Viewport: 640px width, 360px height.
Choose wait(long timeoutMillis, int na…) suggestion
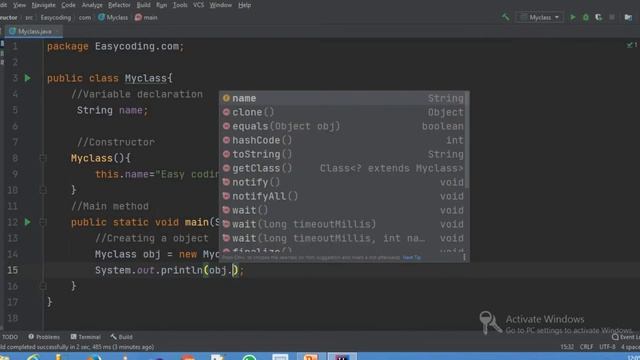pos(344,238)
